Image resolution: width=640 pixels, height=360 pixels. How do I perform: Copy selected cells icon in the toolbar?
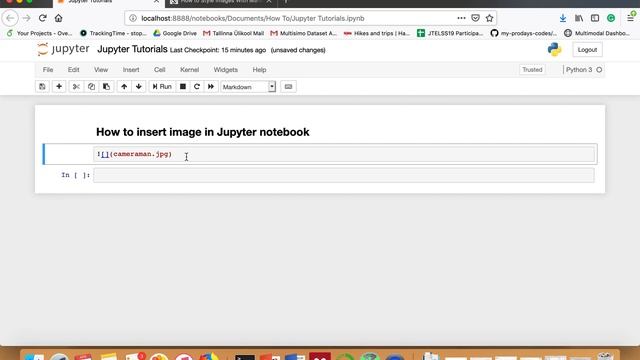(x=91, y=87)
